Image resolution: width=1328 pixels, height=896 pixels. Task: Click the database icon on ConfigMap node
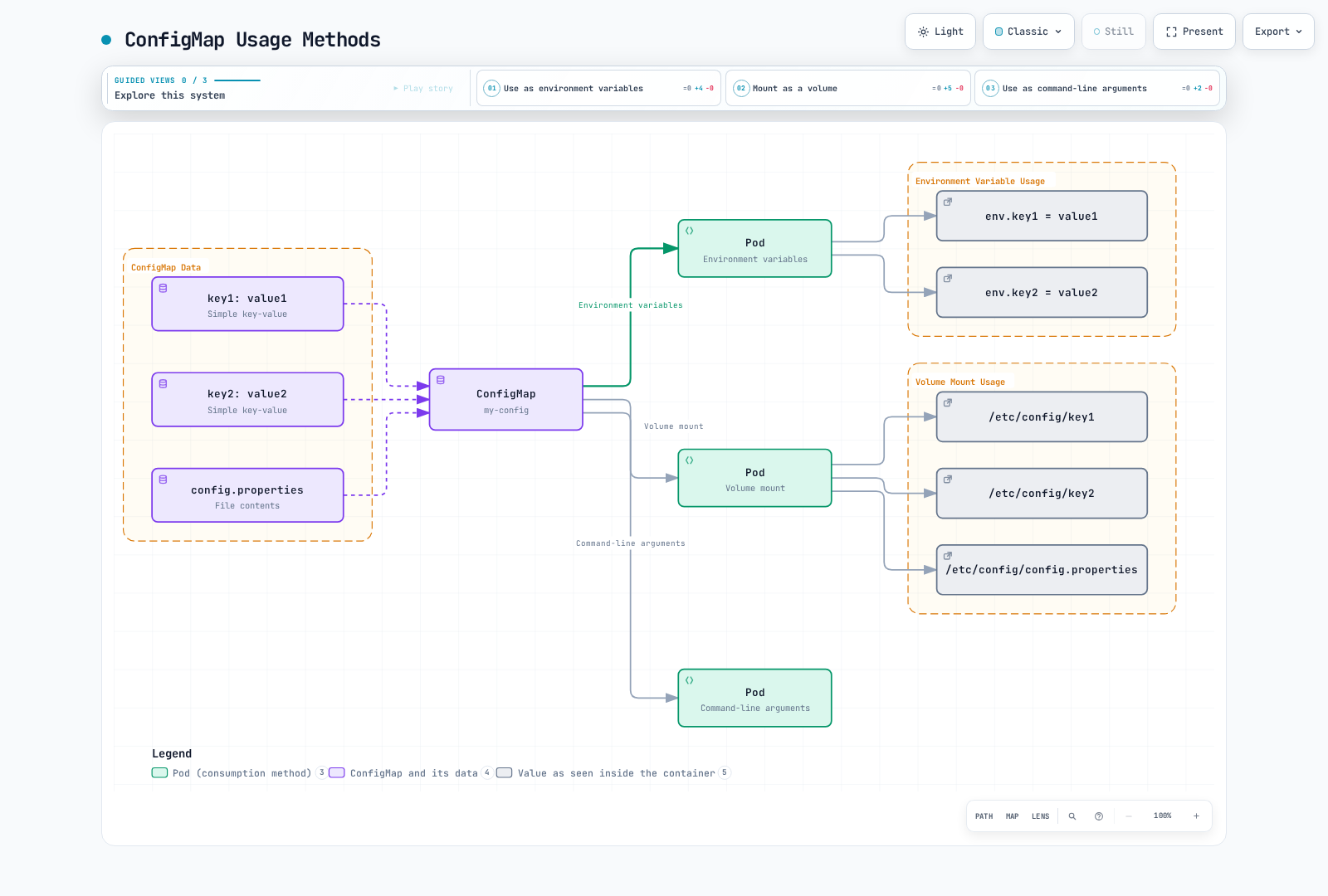(x=441, y=380)
